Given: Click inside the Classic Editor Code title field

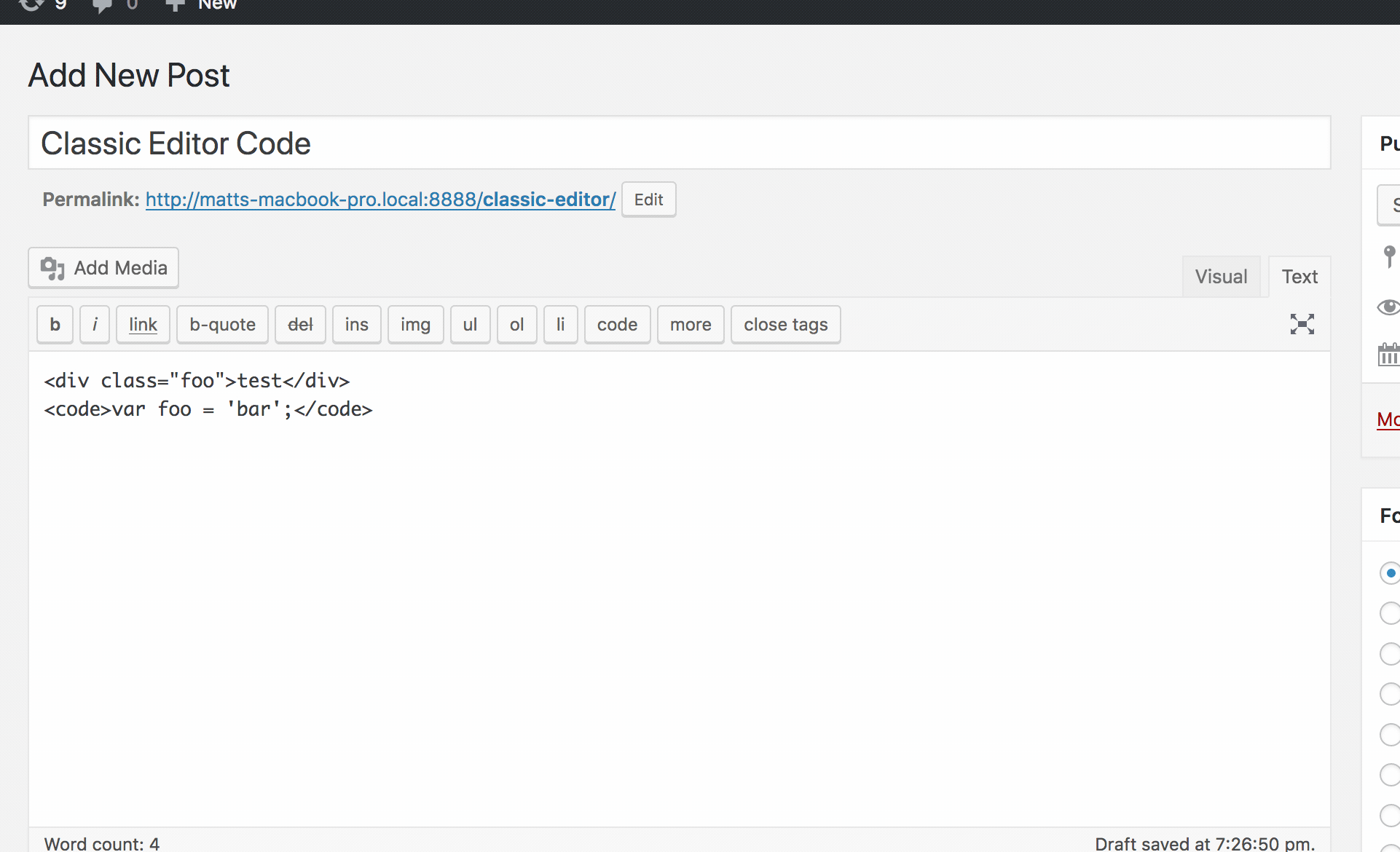Looking at the screenshot, I should point(175,143).
